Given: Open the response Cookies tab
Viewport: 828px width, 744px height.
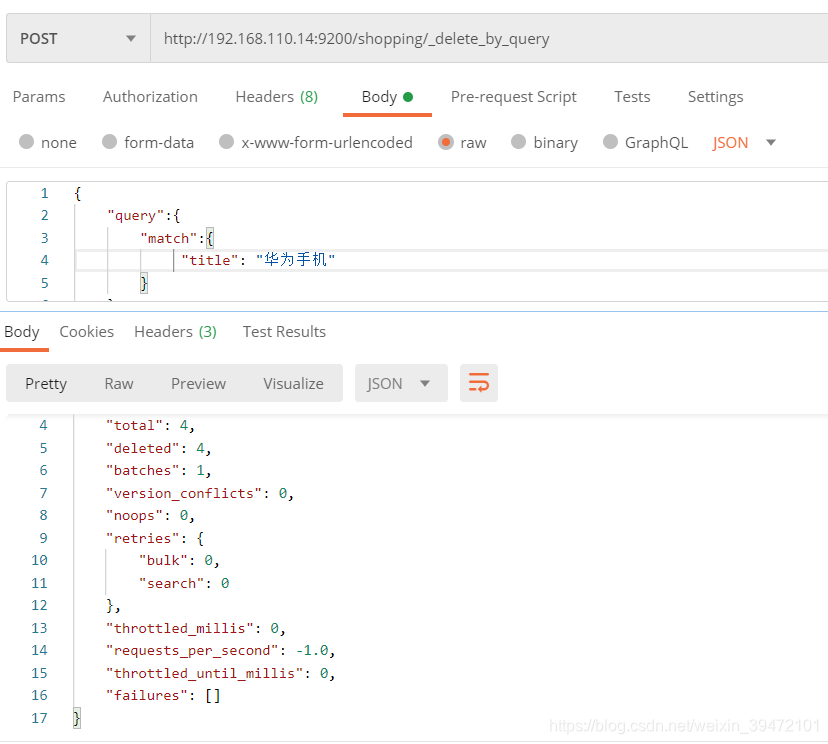Looking at the screenshot, I should point(87,332).
